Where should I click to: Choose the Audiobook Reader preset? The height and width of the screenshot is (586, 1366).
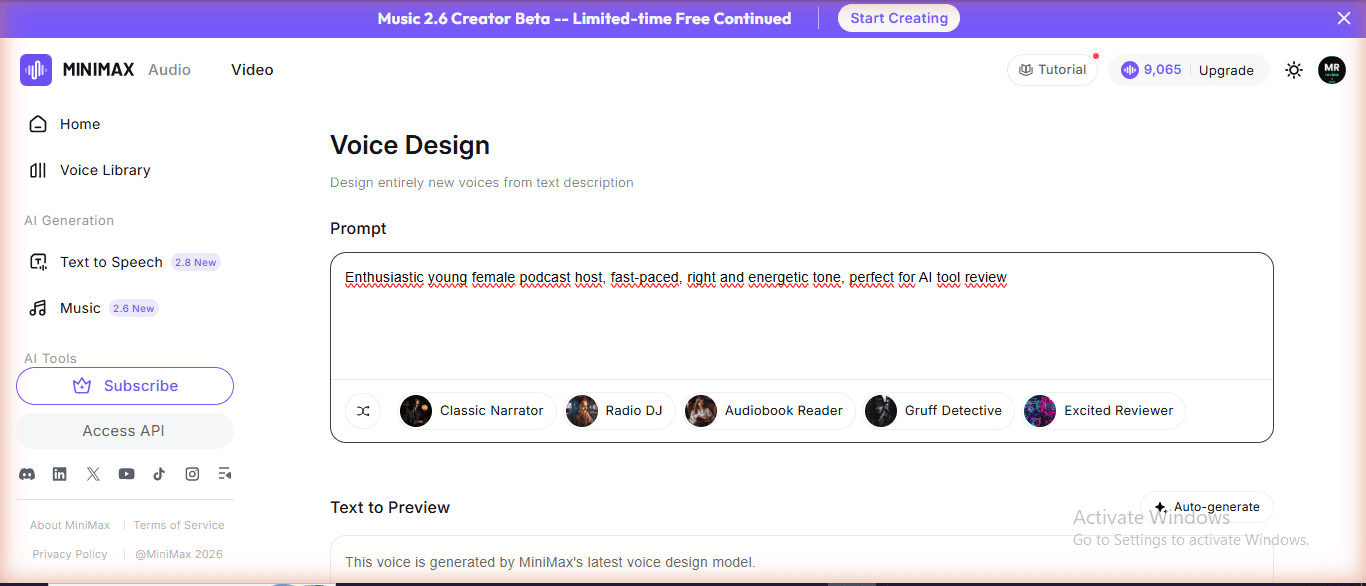click(x=769, y=411)
